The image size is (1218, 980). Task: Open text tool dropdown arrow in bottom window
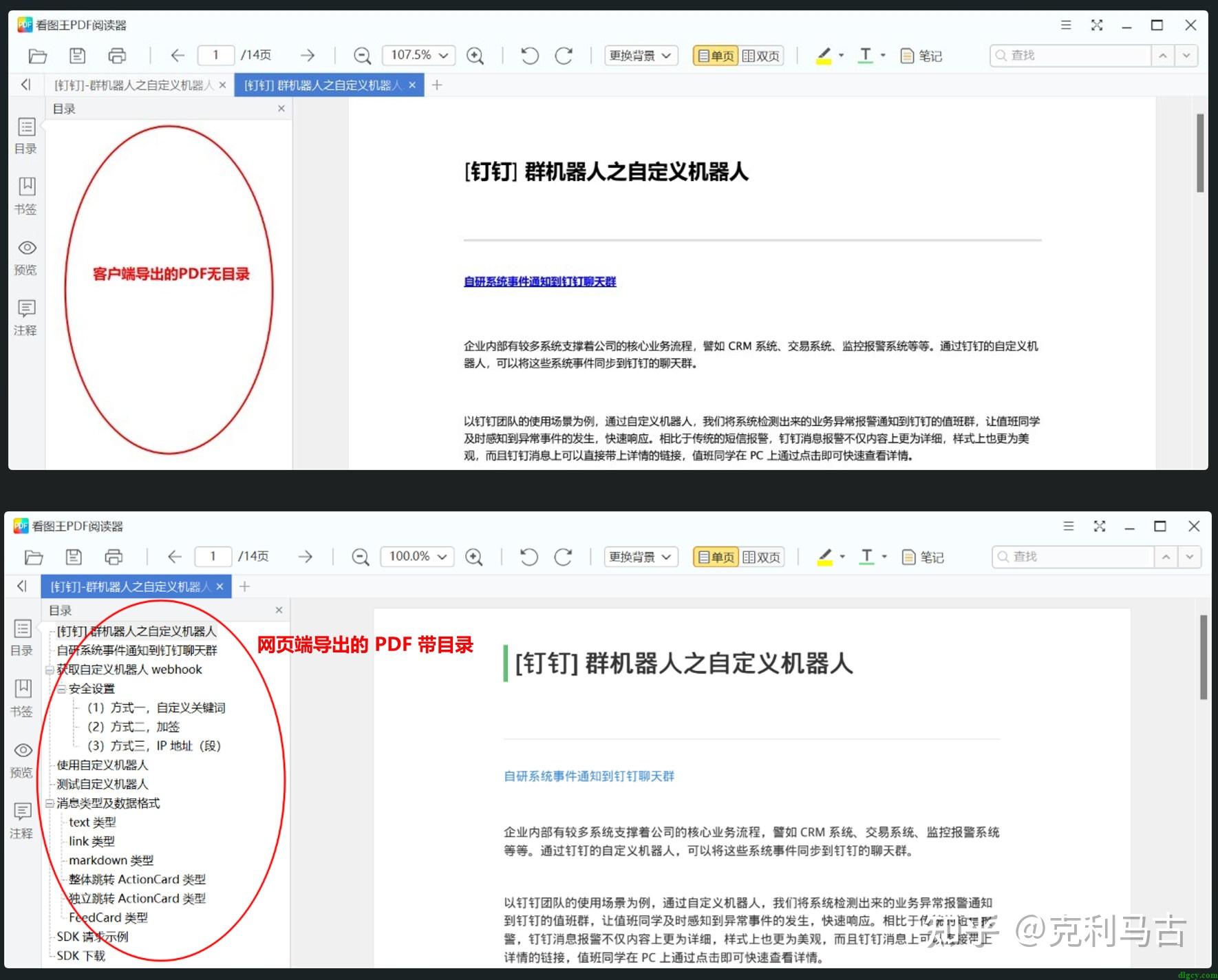pyautogui.click(x=884, y=557)
